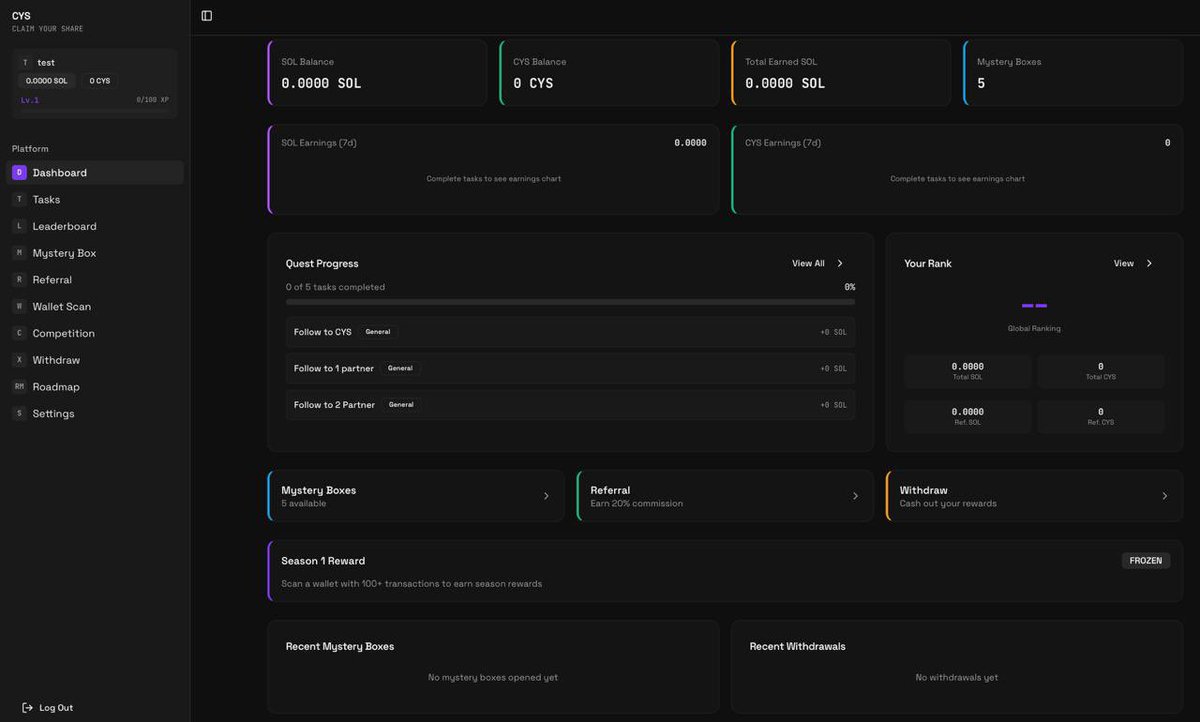Open the Withdraw cash out card

tap(1034, 496)
